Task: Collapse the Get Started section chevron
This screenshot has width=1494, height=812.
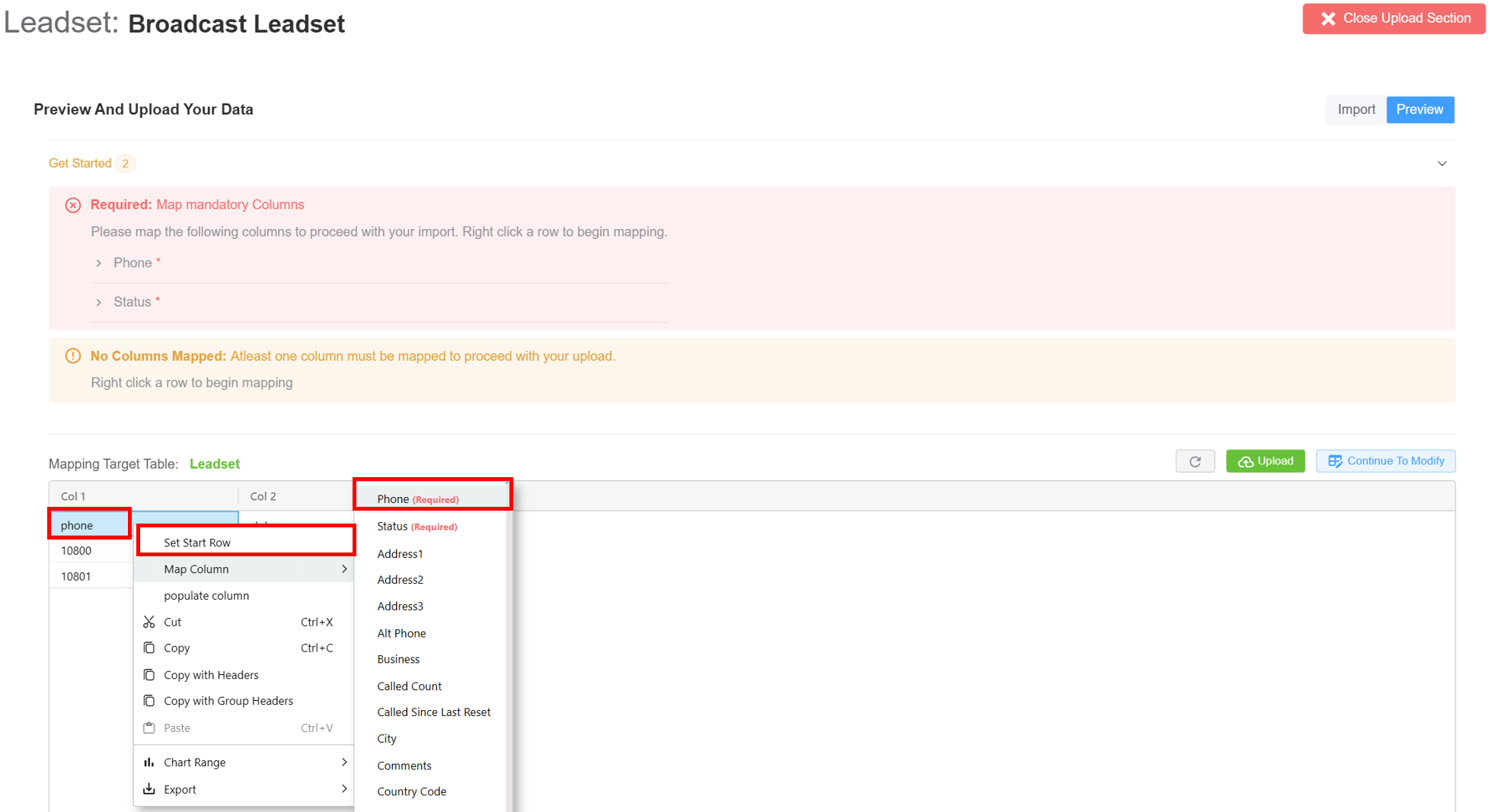Action: pyautogui.click(x=1441, y=164)
